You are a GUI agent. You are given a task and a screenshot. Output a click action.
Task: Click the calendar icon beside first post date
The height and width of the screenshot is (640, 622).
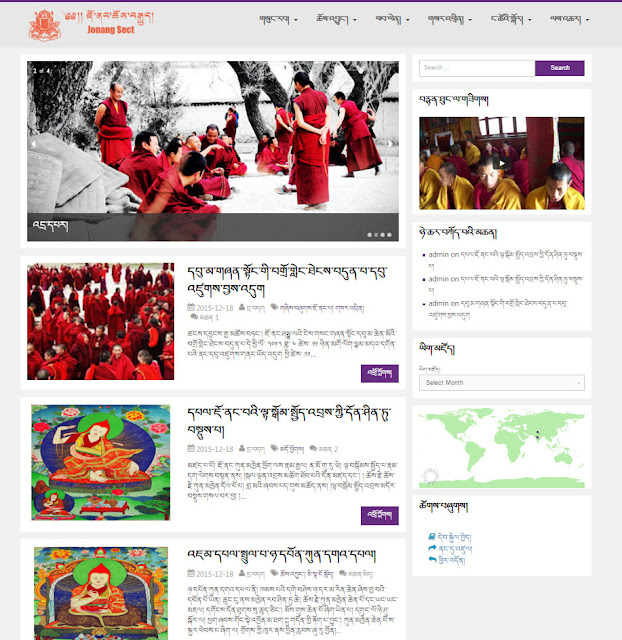click(x=191, y=307)
